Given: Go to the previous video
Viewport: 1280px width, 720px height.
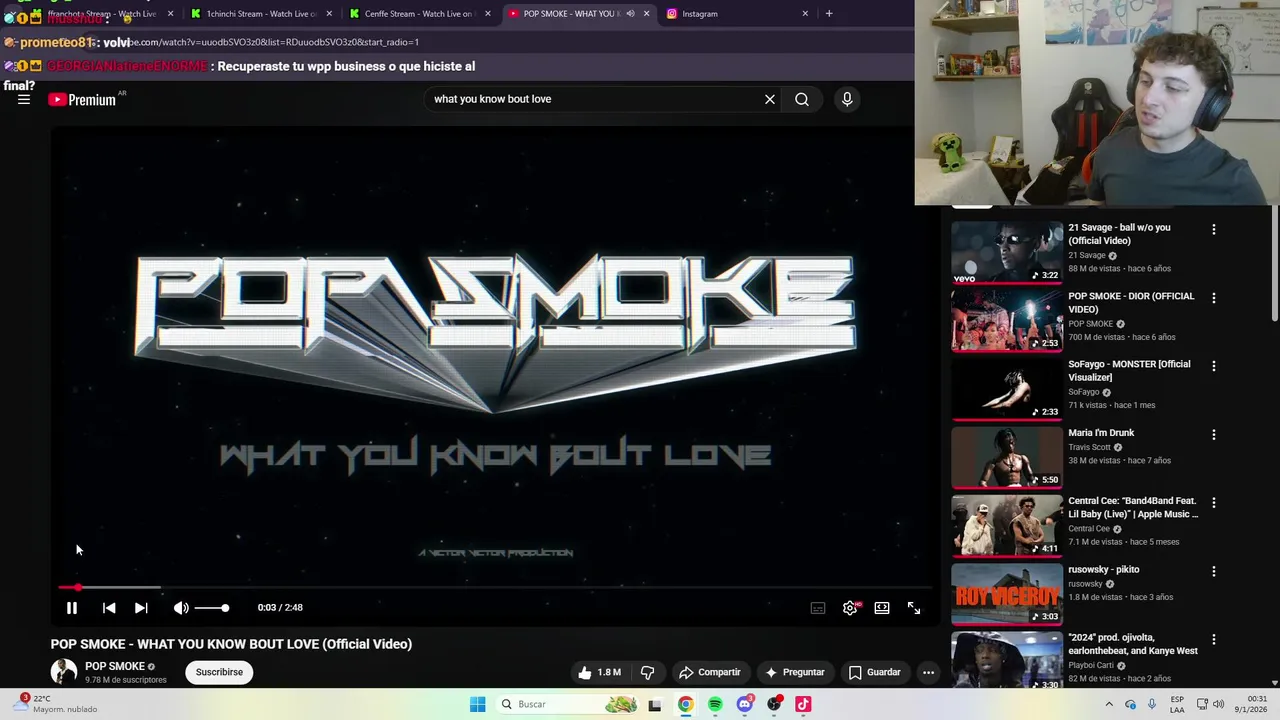Looking at the screenshot, I should point(109,608).
